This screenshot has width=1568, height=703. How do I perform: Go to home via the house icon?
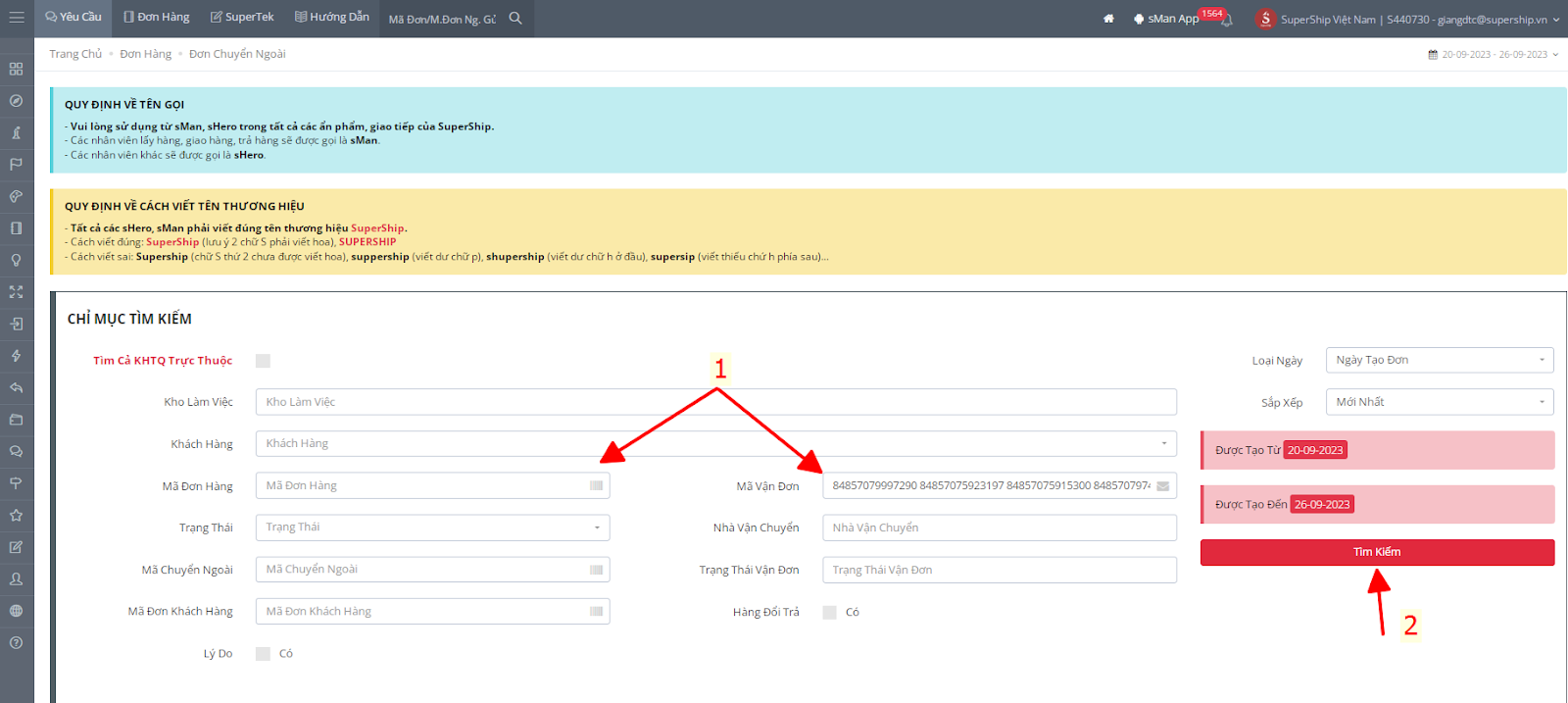(1108, 19)
